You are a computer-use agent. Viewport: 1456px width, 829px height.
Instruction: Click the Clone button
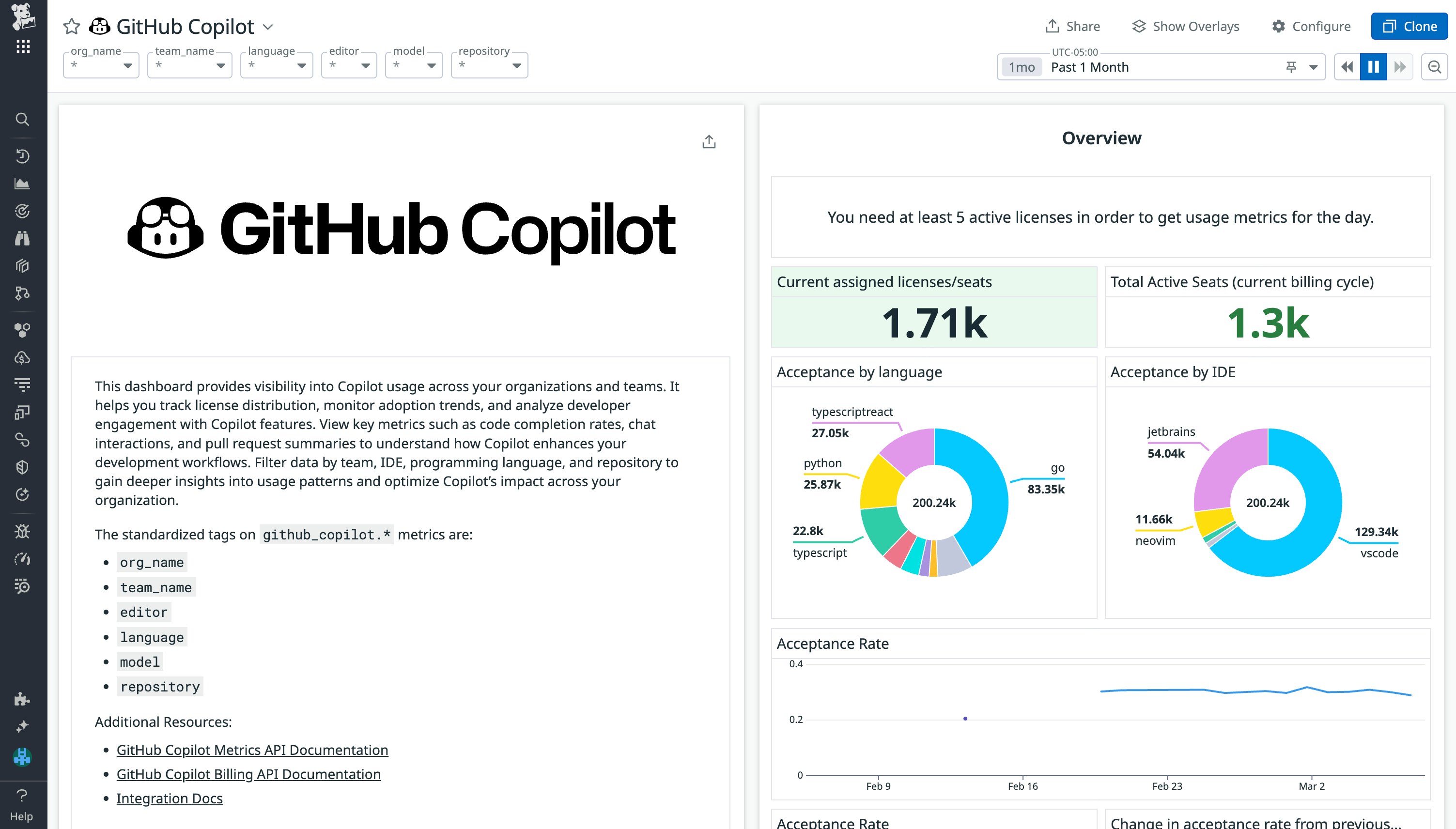[1410, 26]
